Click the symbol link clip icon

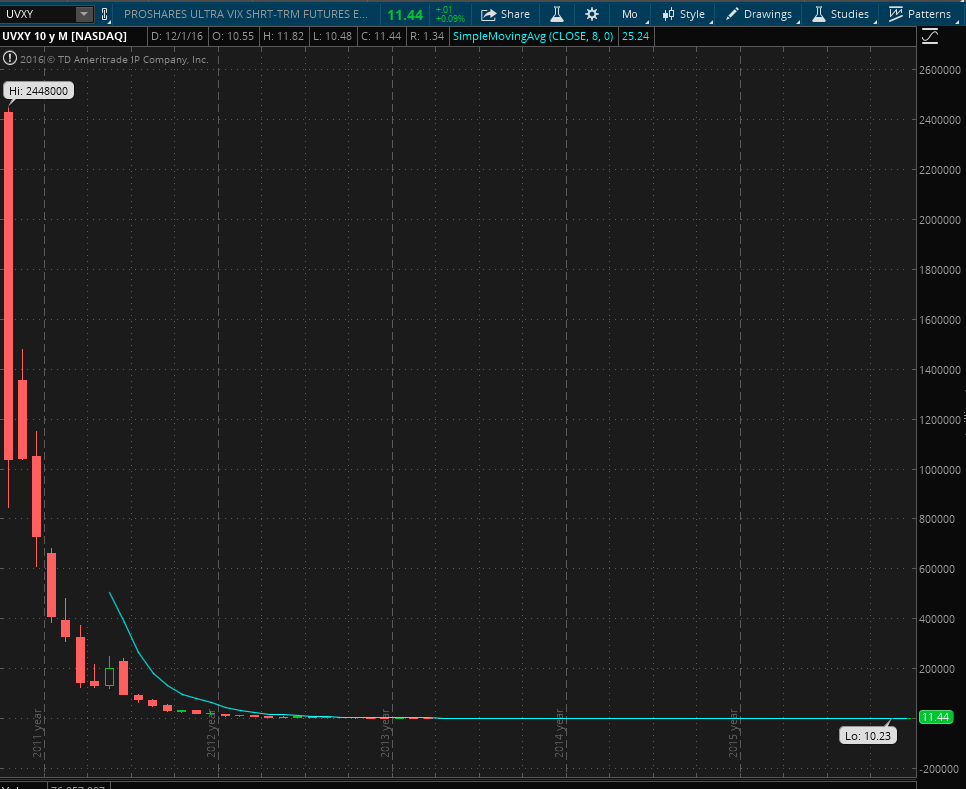pos(104,14)
